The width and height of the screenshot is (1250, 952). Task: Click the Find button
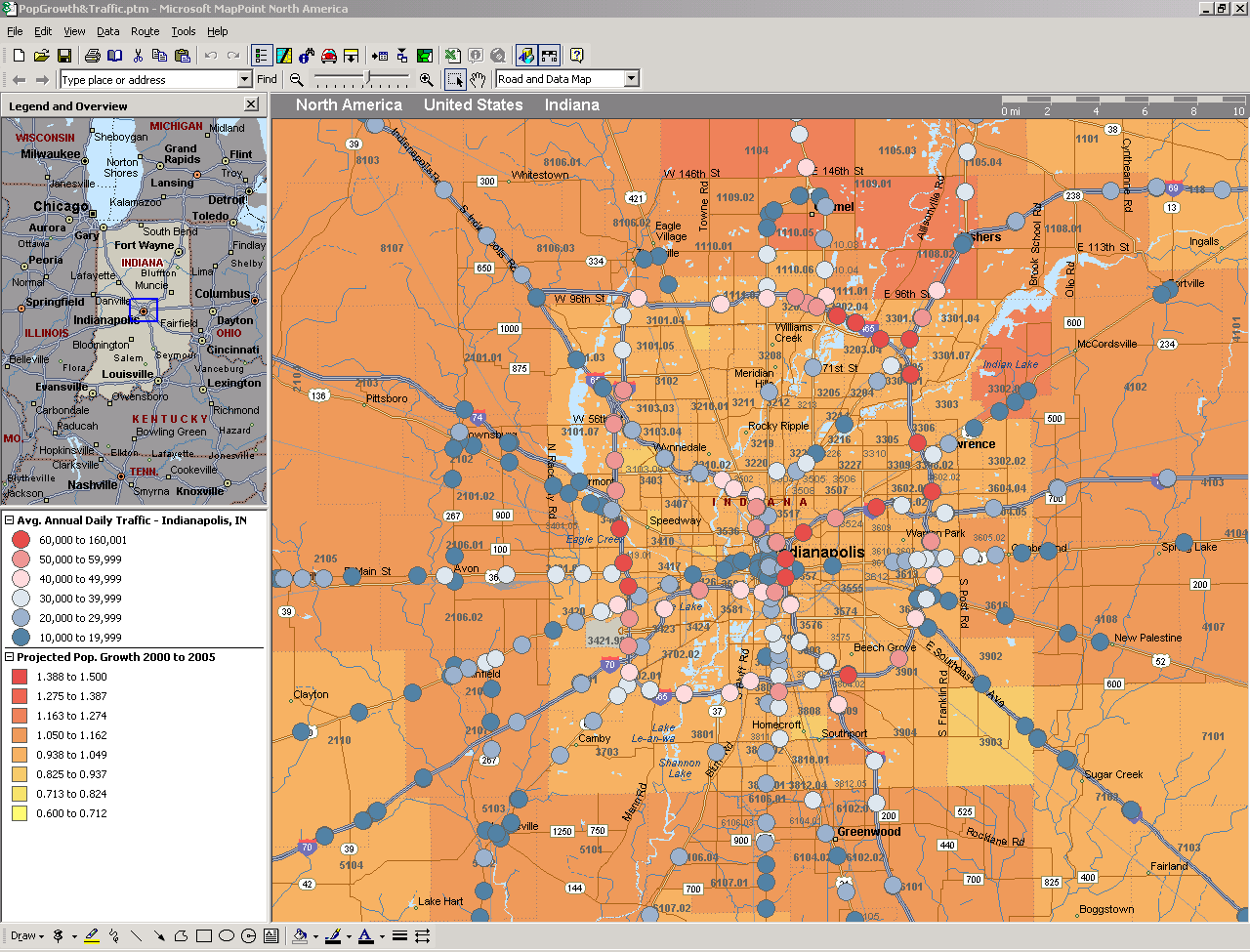(267, 79)
